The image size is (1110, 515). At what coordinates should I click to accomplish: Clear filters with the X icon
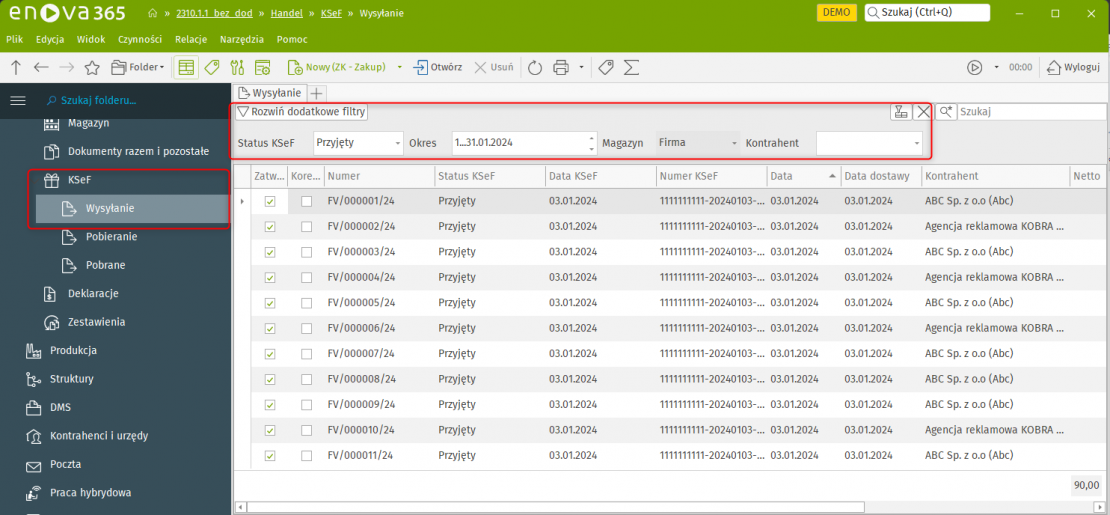923,112
